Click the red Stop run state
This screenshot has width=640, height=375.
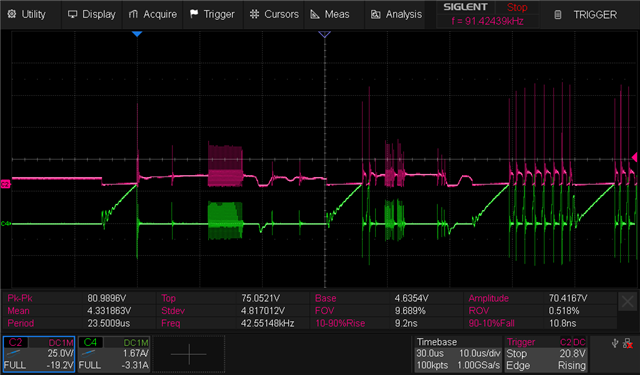tap(517, 7)
